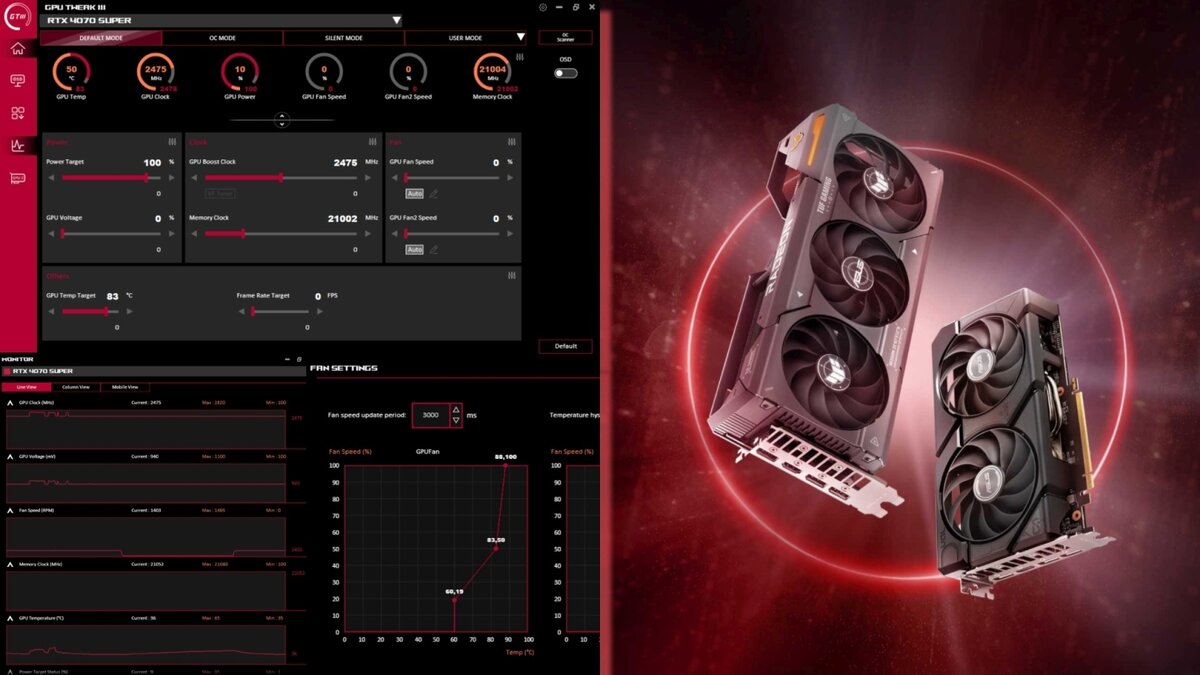Open the Others panel settings bars icon
1200x675 pixels.
[512, 276]
